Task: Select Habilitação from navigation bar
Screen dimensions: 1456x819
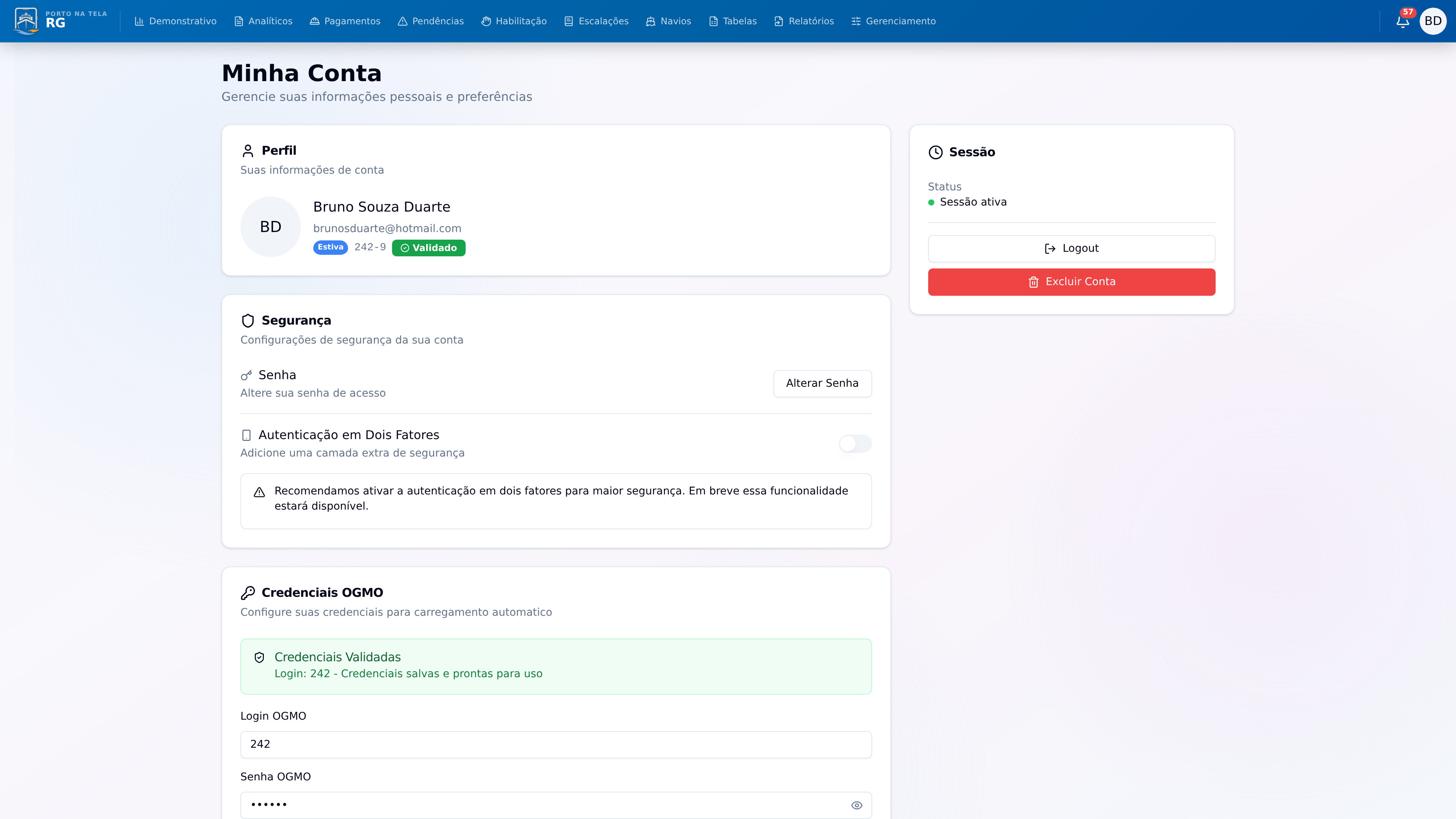Action: point(514,21)
